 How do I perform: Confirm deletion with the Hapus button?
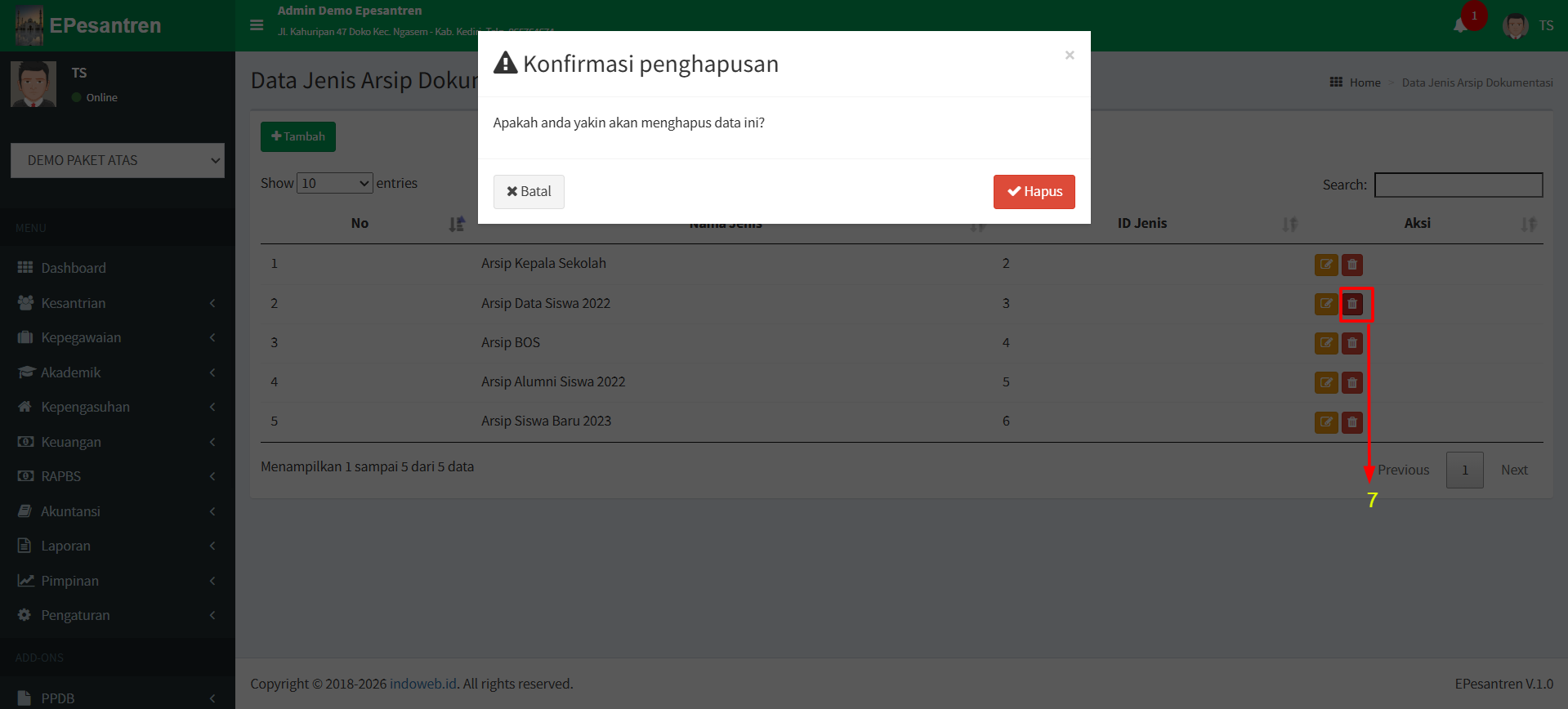point(1034,192)
